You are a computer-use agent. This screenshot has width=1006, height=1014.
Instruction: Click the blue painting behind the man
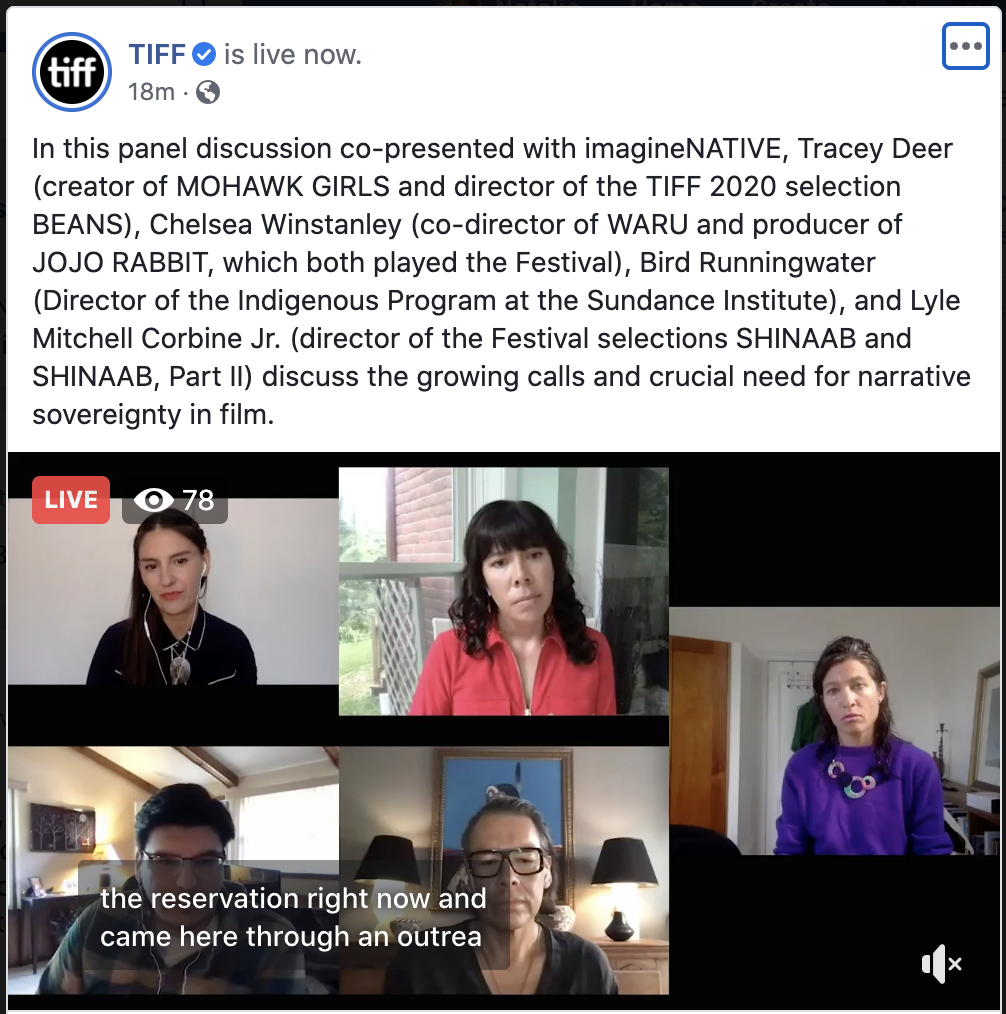504,795
